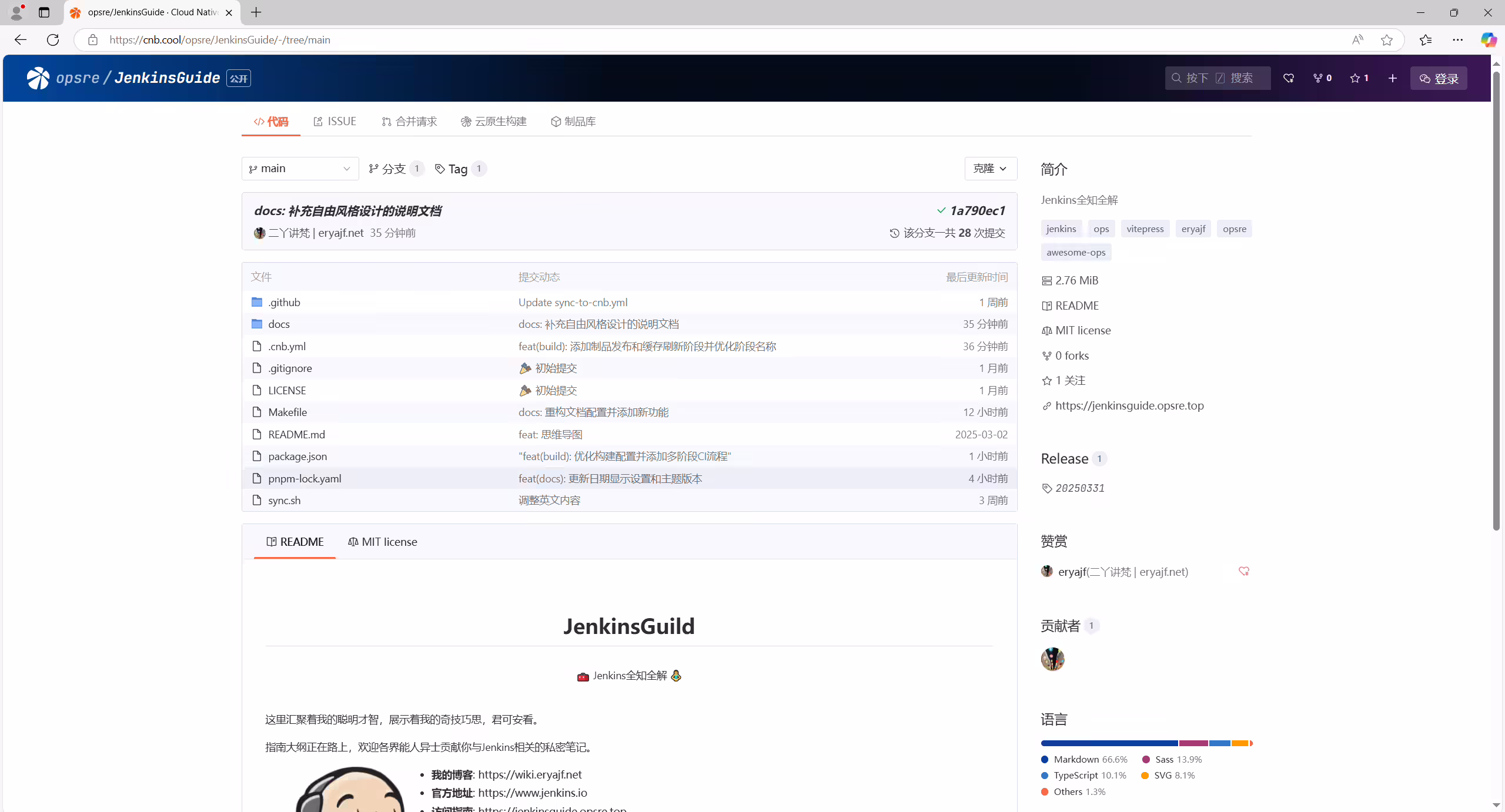Open commit message 'Update sync-to-cnb.yml'

click(573, 302)
